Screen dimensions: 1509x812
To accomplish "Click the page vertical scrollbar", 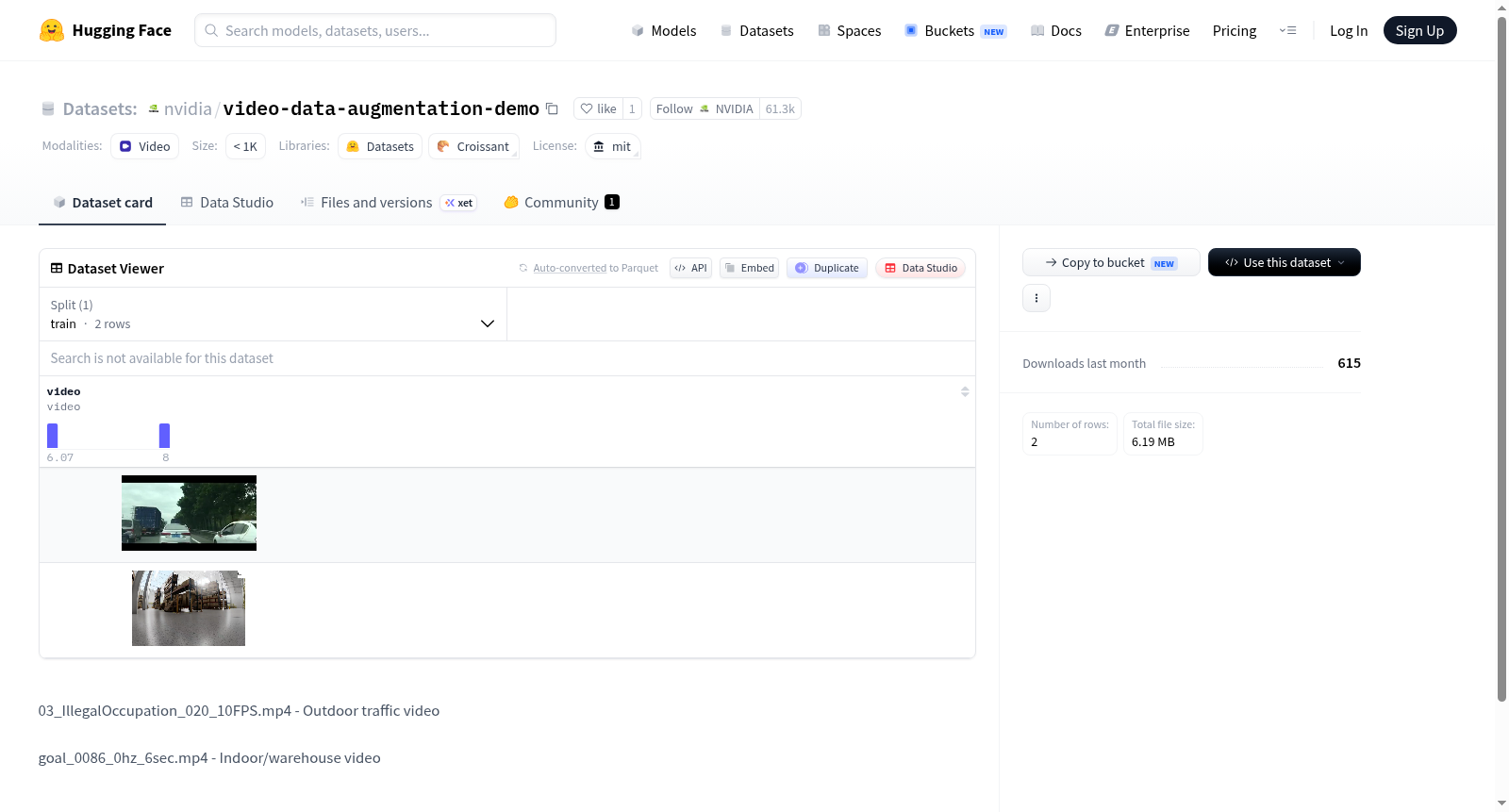I will (x=1501, y=358).
